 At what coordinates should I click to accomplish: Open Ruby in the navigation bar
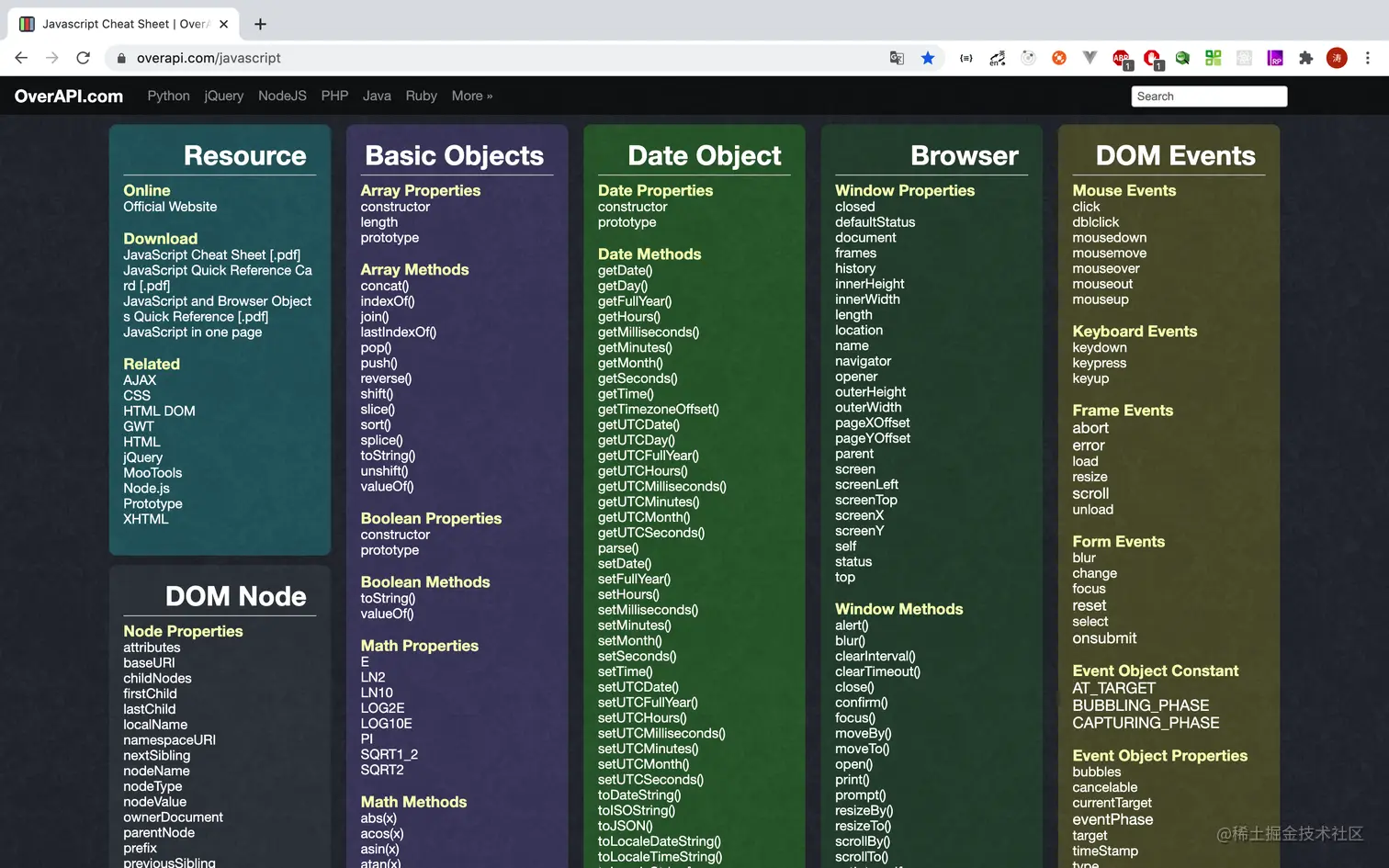click(x=422, y=96)
